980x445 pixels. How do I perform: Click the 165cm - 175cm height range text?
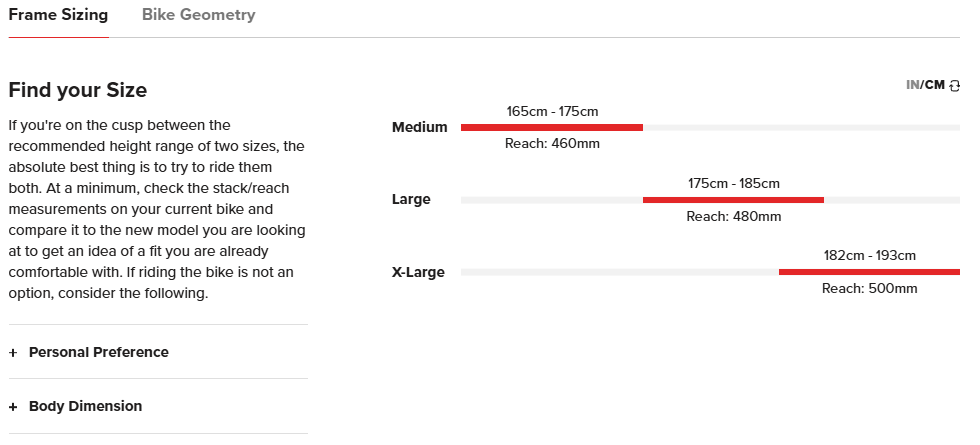coord(552,111)
